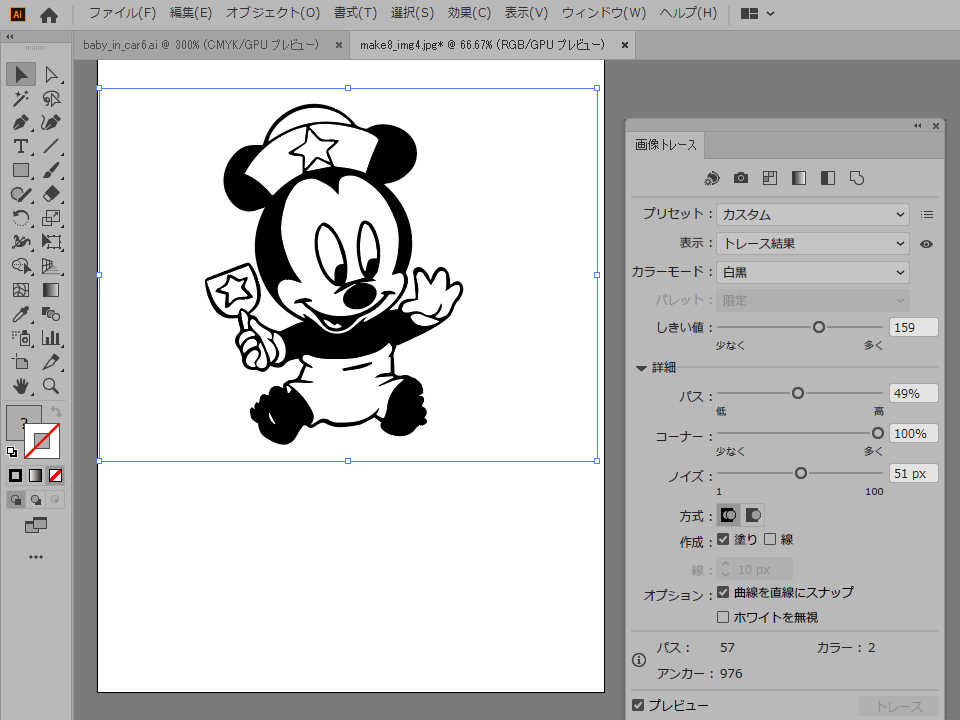Uncheck the 塗り (fill) checkbox
960x720 pixels.
tap(723, 539)
